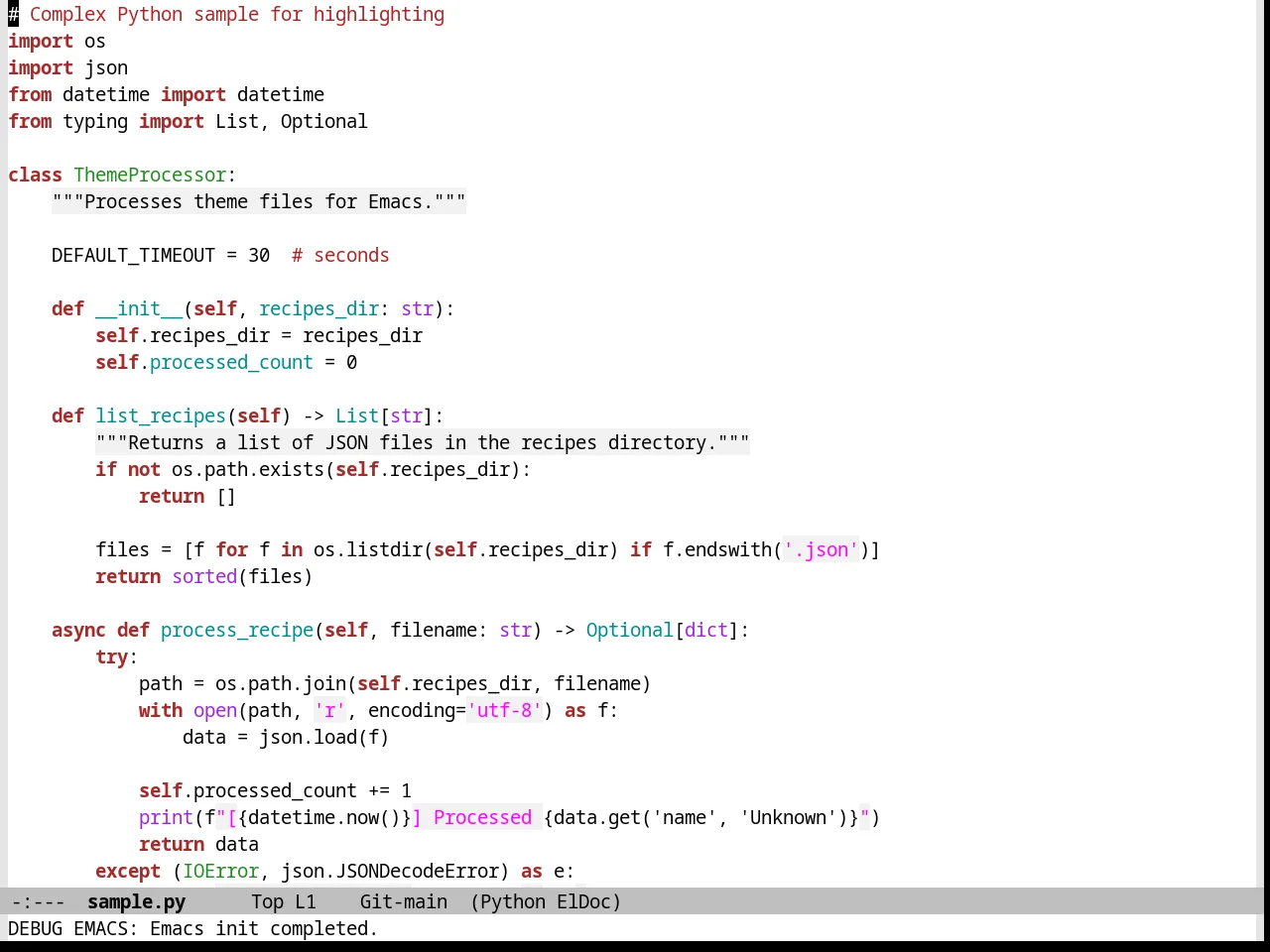This screenshot has height=952, width=1270.
Task: Click 'dict' type in Optional annotation
Action: pos(706,630)
